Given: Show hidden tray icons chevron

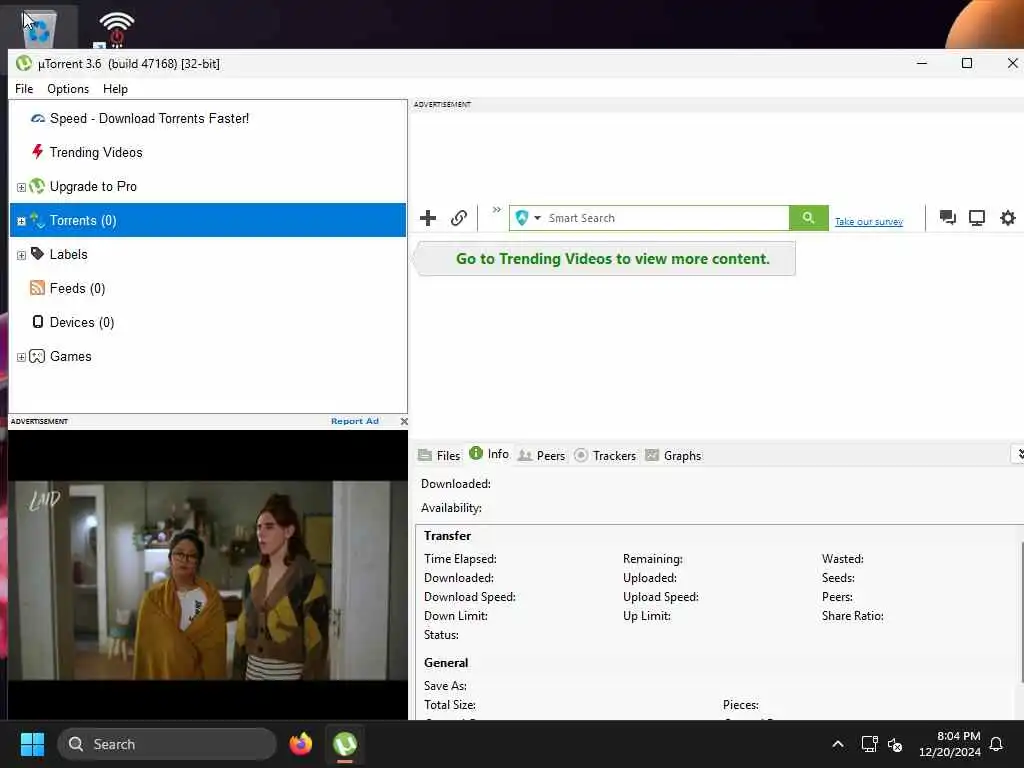Looking at the screenshot, I should (838, 744).
